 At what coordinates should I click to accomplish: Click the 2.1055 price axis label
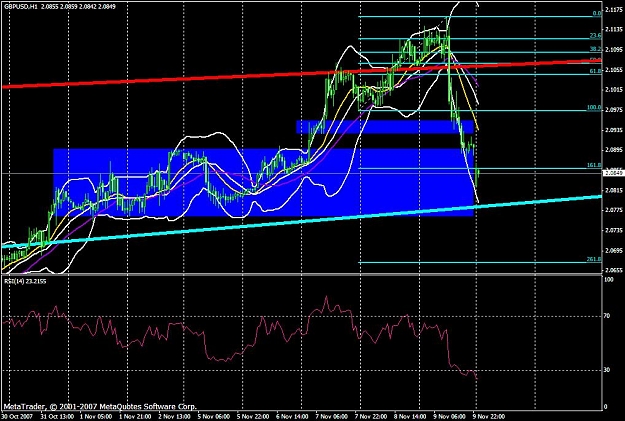coord(612,69)
